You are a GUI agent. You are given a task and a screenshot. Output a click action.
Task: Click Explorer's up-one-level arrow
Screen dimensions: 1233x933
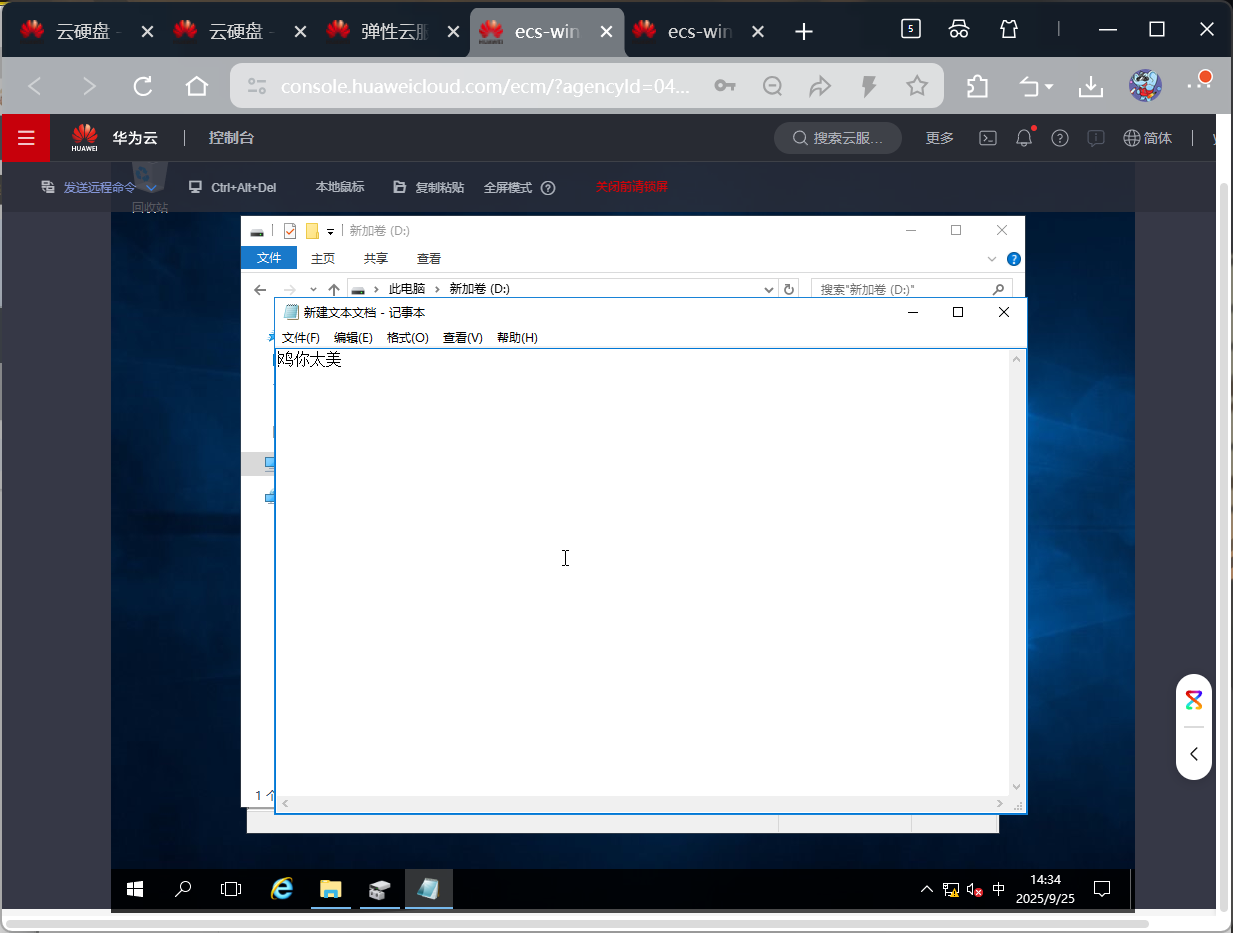pos(334,290)
